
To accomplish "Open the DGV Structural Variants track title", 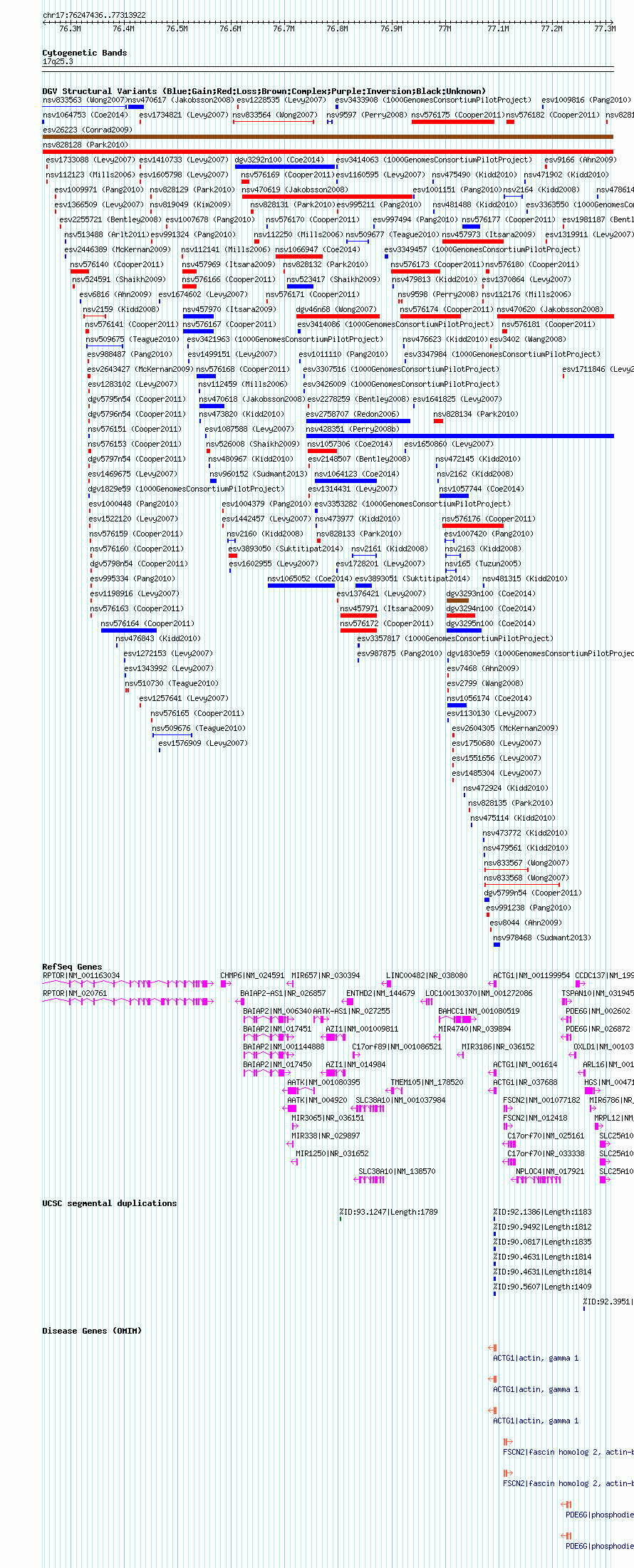I will pos(264,91).
